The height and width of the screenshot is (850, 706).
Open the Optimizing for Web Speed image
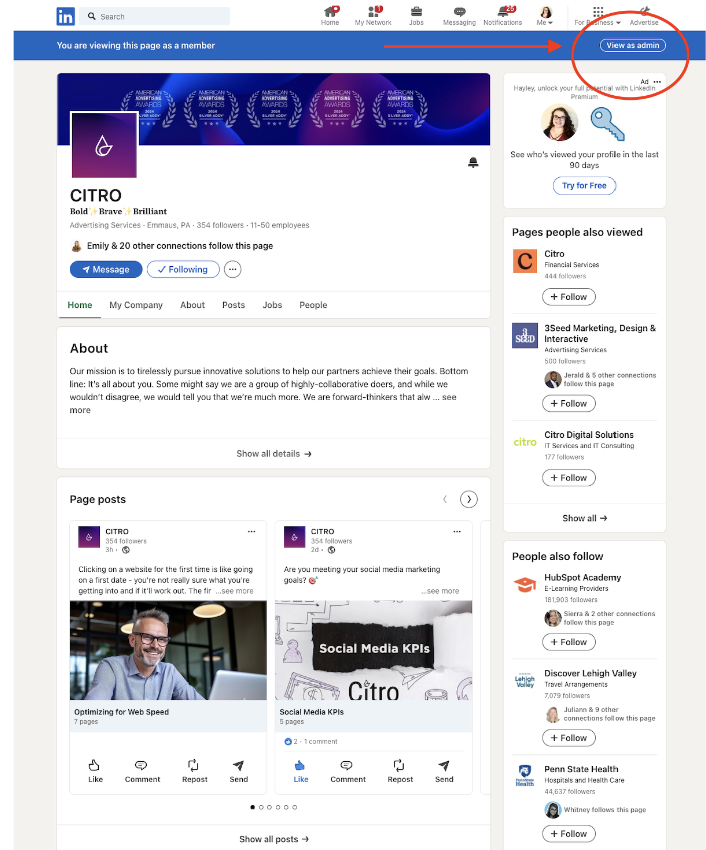pyautogui.click(x=168, y=650)
